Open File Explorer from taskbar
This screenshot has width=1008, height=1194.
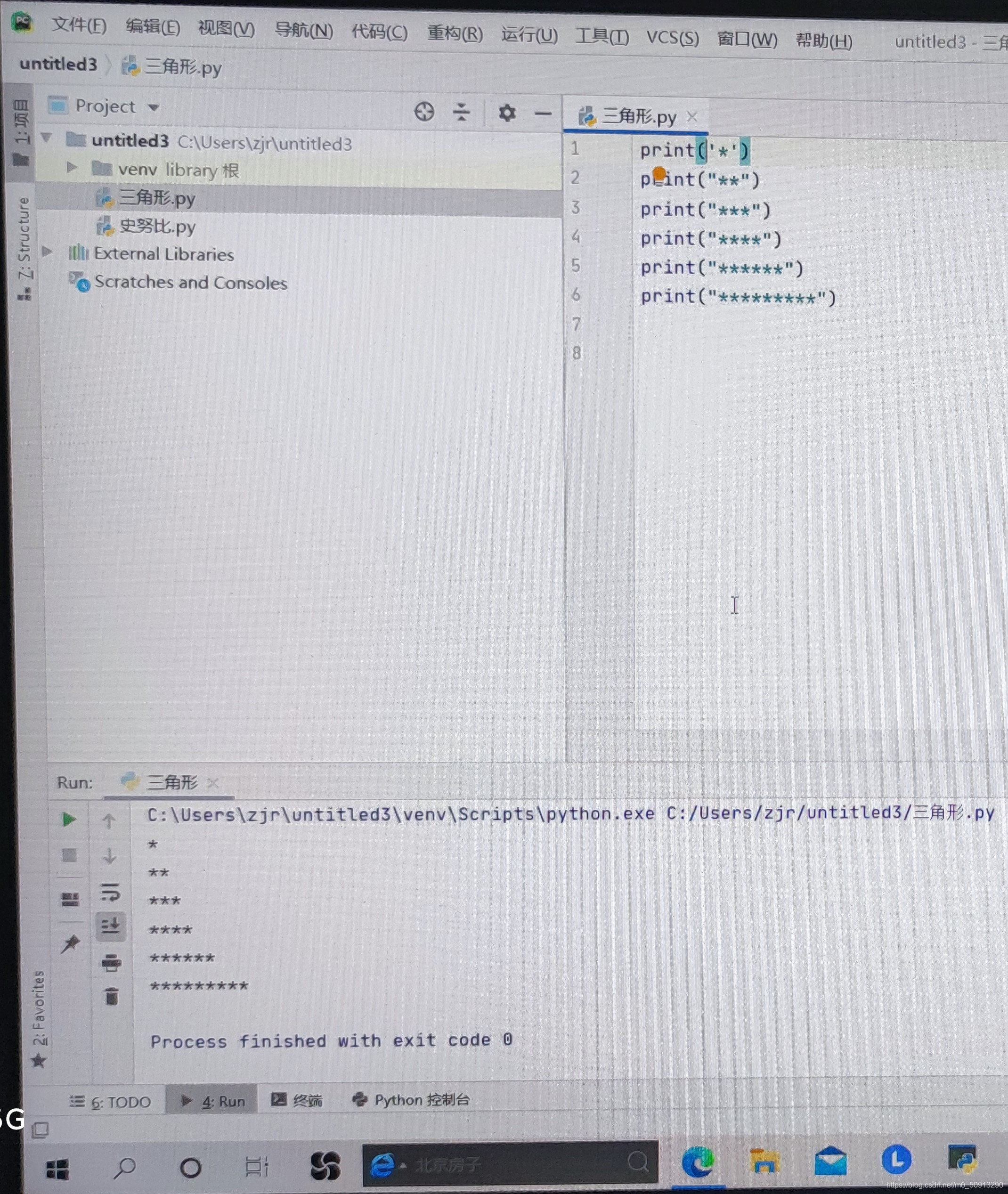point(764,1161)
